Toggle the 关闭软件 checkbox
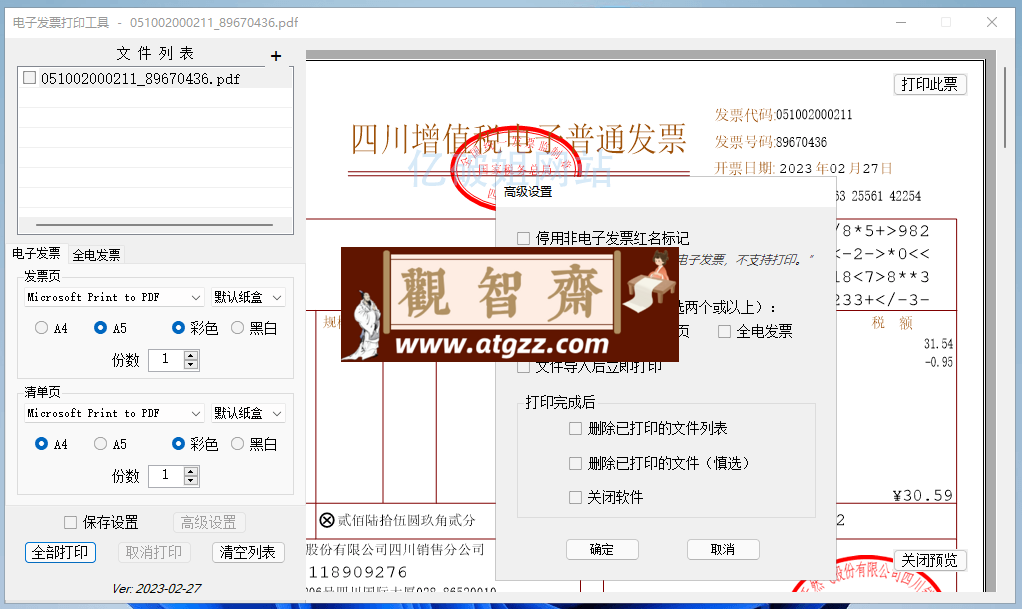The image size is (1022, 609). pyautogui.click(x=575, y=498)
